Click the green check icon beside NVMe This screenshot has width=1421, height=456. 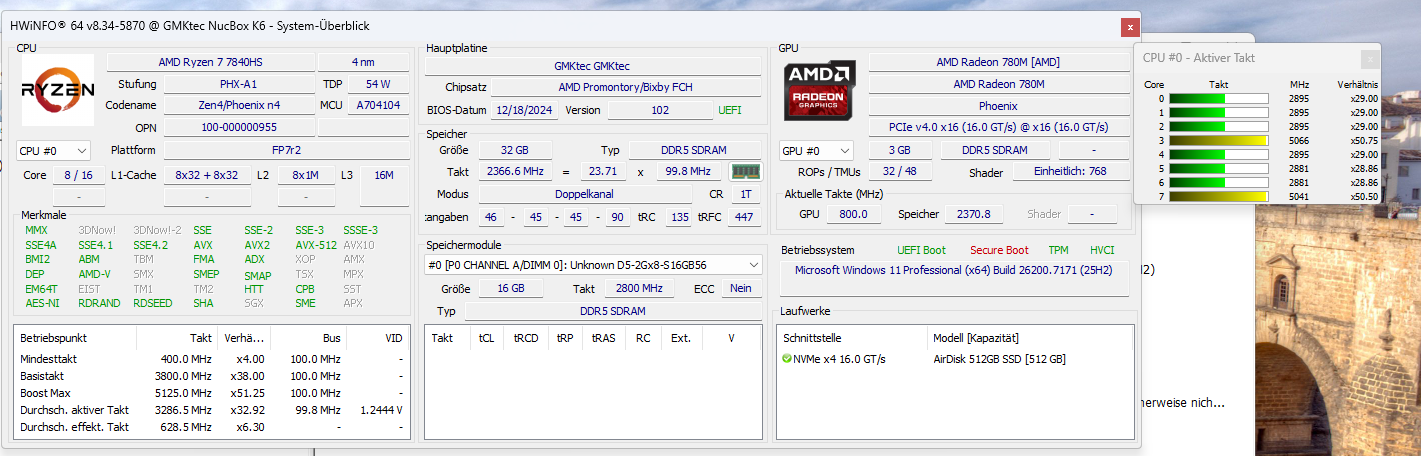787,359
